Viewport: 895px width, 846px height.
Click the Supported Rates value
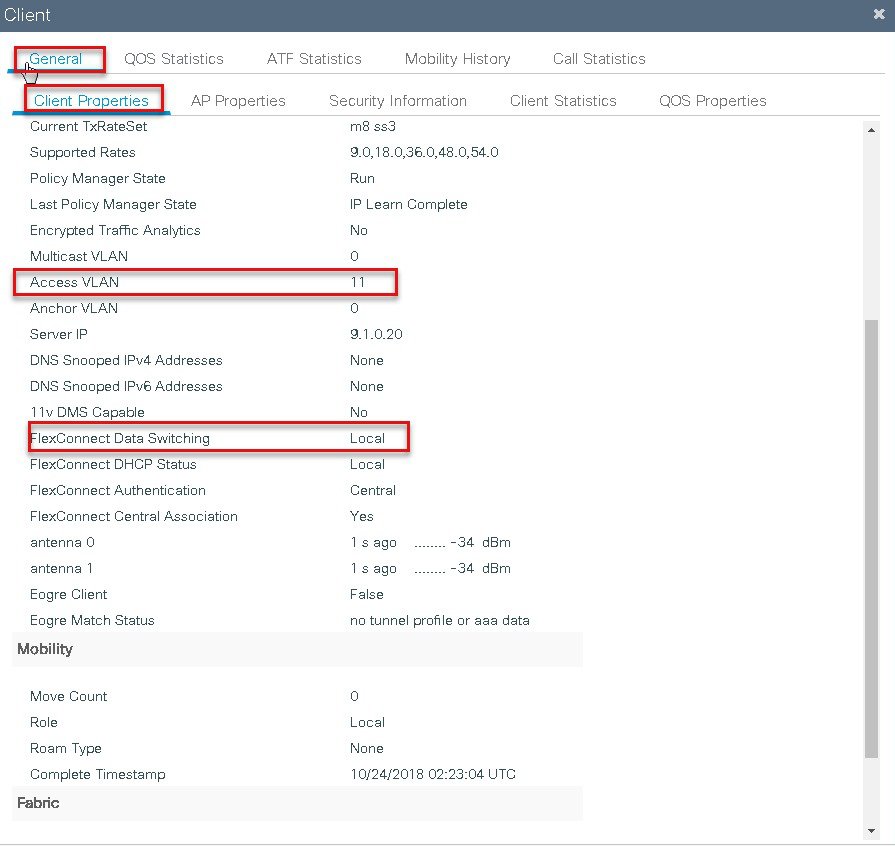tap(424, 152)
